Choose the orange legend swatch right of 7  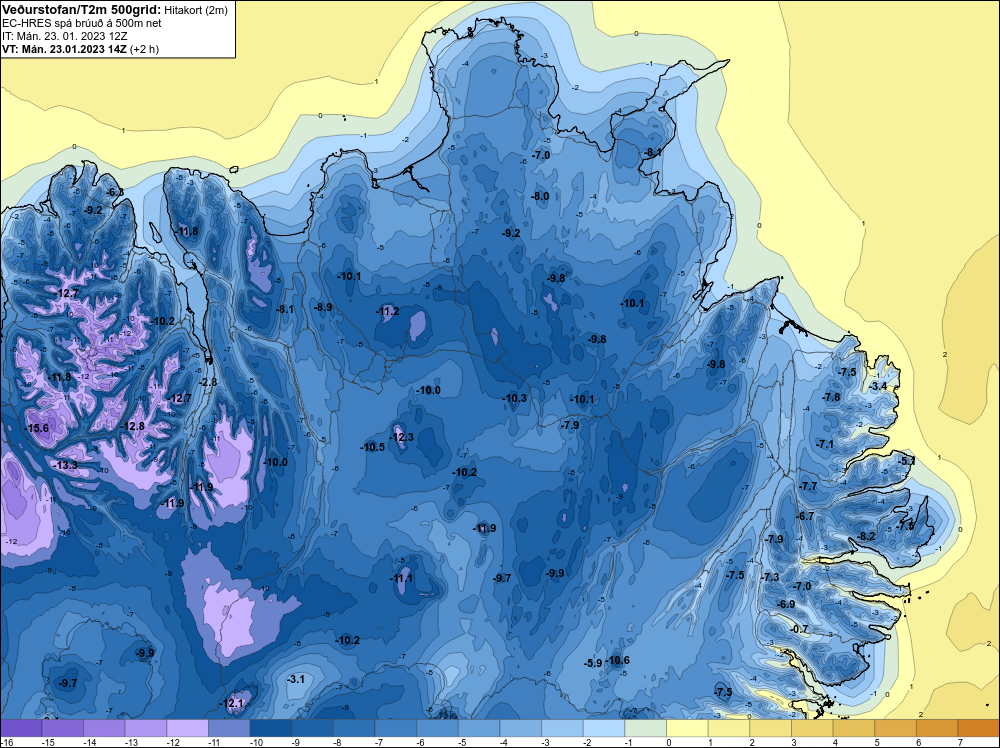tap(978, 728)
